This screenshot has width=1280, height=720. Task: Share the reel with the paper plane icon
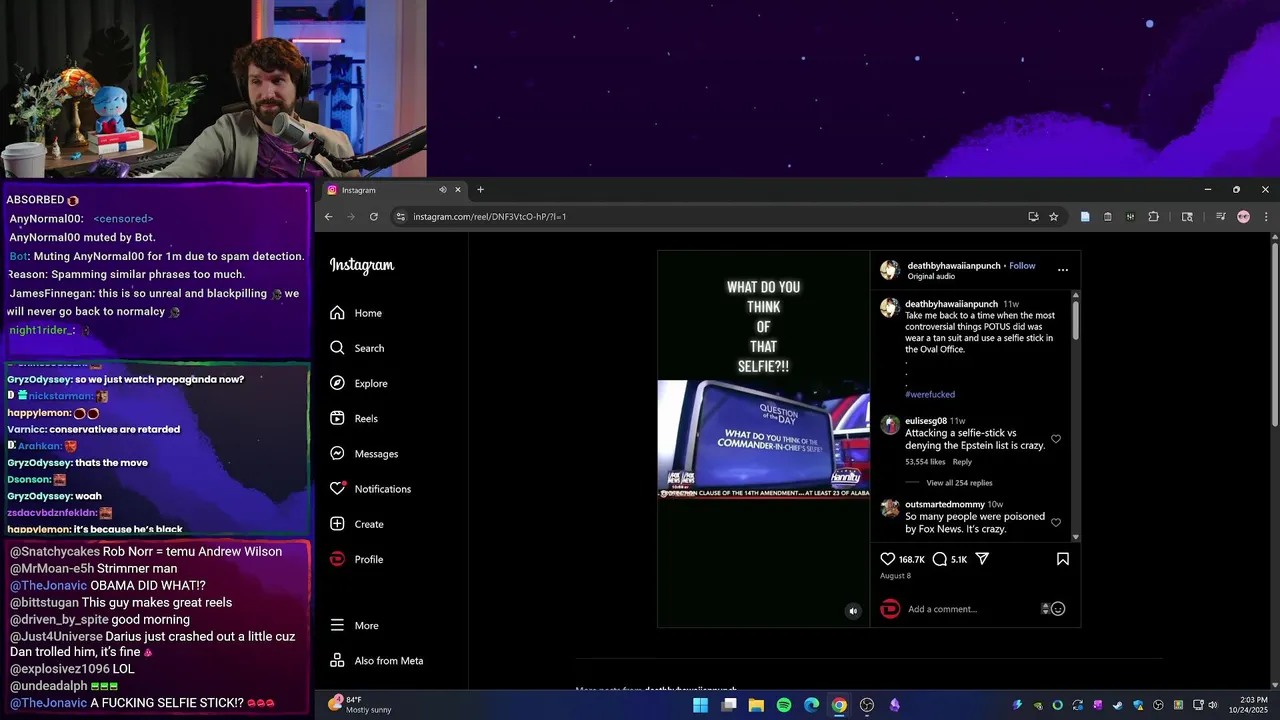982,559
